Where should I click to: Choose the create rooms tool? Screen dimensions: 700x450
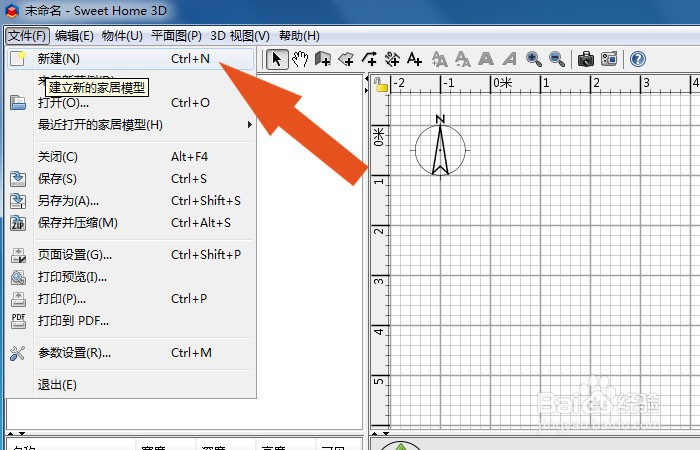[x=346, y=59]
